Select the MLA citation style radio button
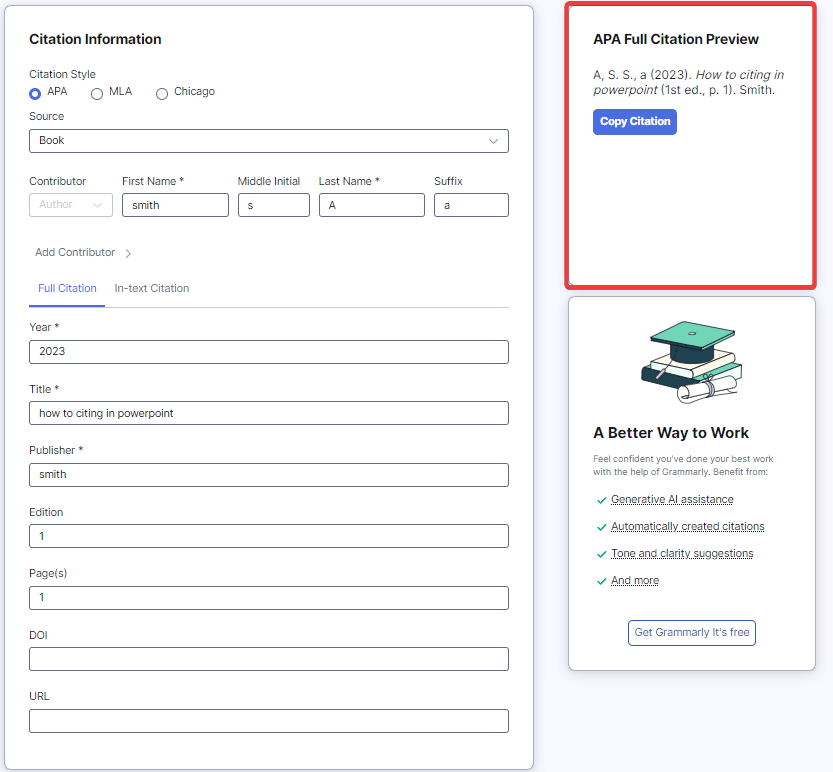 pos(97,93)
